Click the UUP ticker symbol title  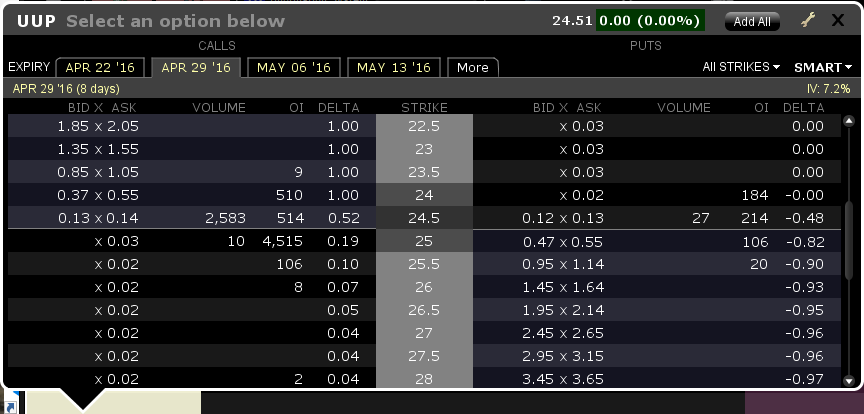(37, 21)
